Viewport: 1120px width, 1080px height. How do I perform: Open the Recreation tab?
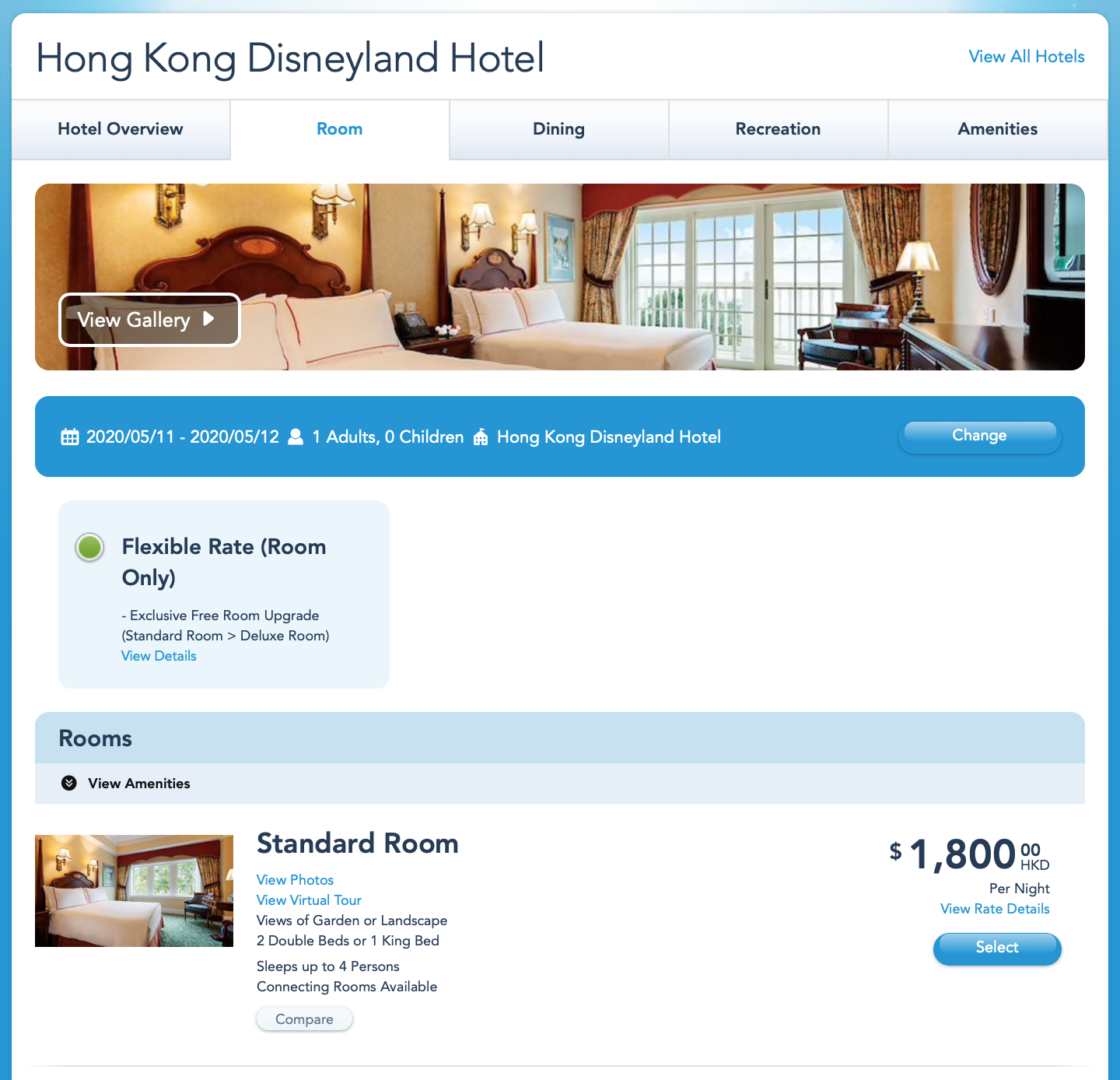coord(778,129)
